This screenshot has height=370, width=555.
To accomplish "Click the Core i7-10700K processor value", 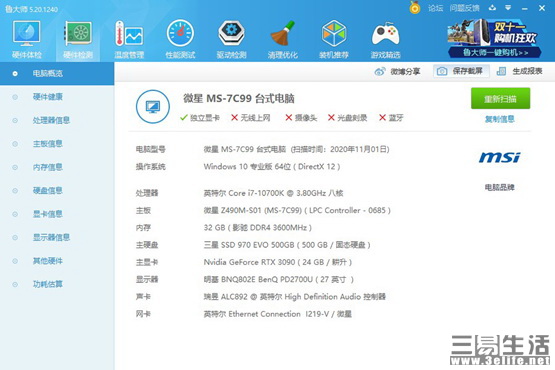I will [x=273, y=193].
